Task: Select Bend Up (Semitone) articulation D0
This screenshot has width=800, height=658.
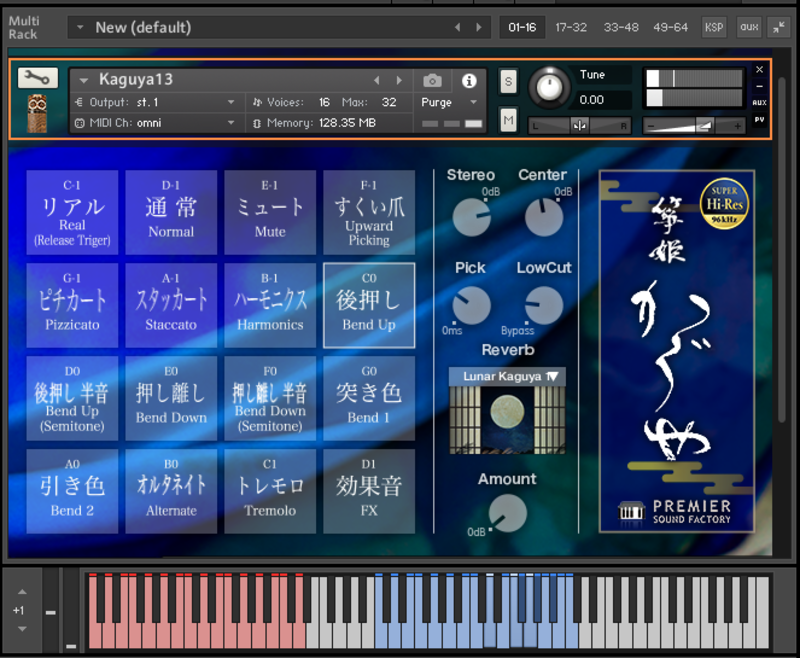Action: pos(72,398)
